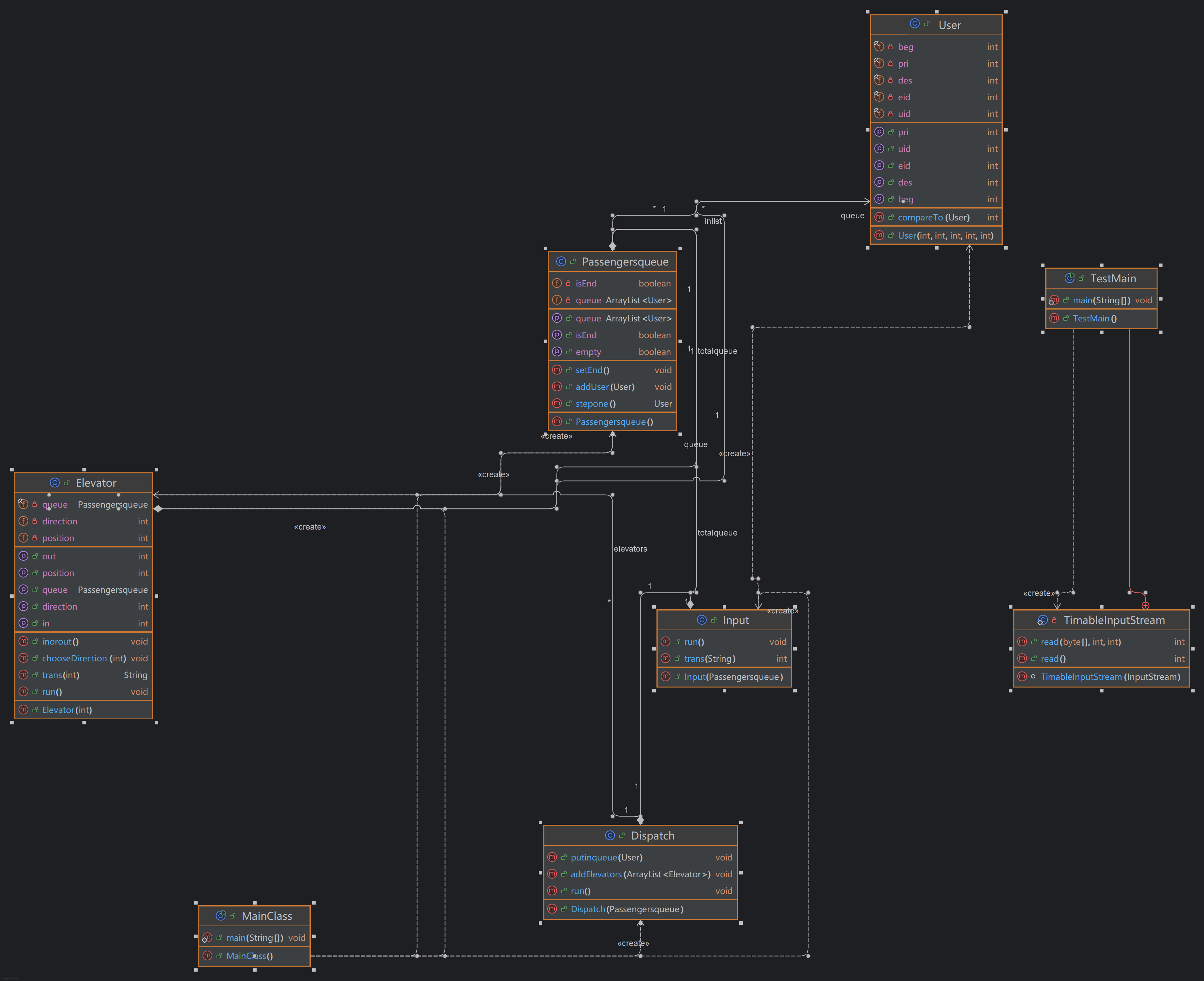Image resolution: width=1204 pixels, height=981 pixels.
Task: Click the totalqueue edge label near Passengersqueue
Action: [717, 351]
